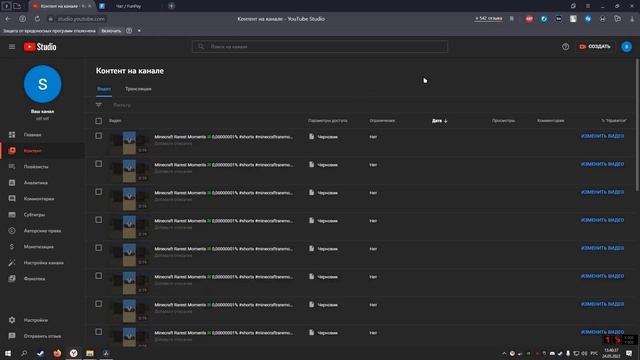Click the help question mark icon in Studio header

565,47
